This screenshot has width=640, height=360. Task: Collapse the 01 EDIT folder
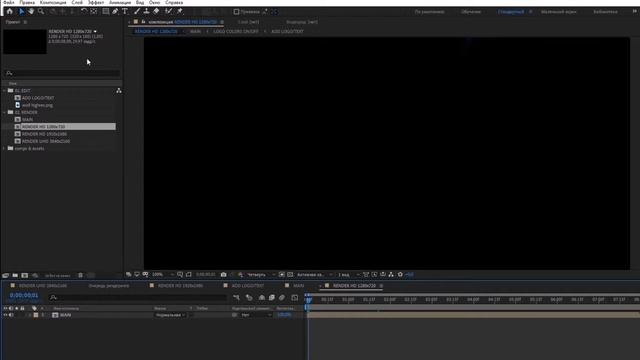click(x=4, y=91)
